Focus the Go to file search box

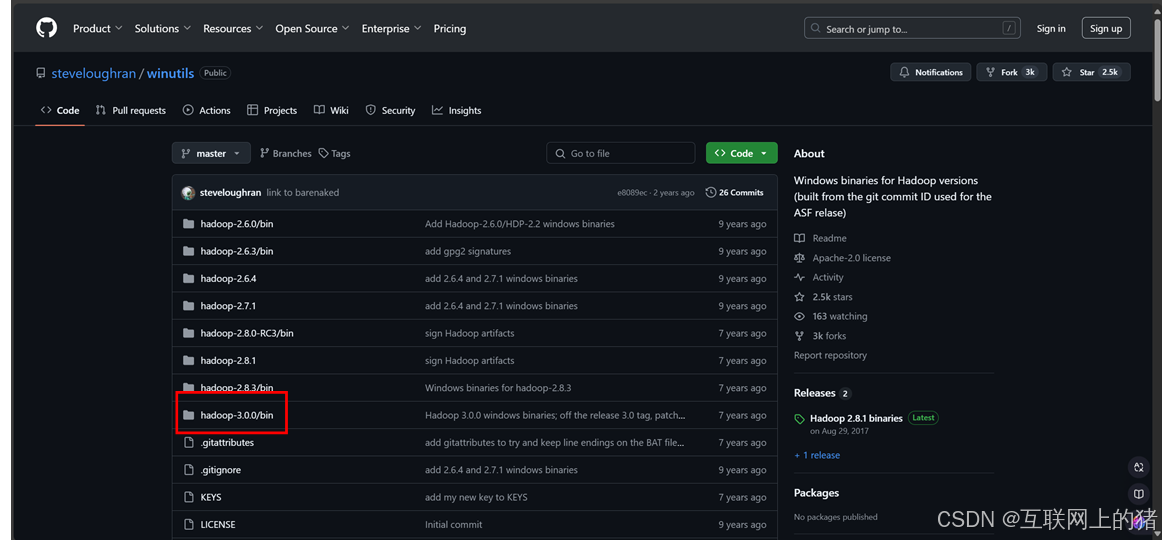coord(621,153)
